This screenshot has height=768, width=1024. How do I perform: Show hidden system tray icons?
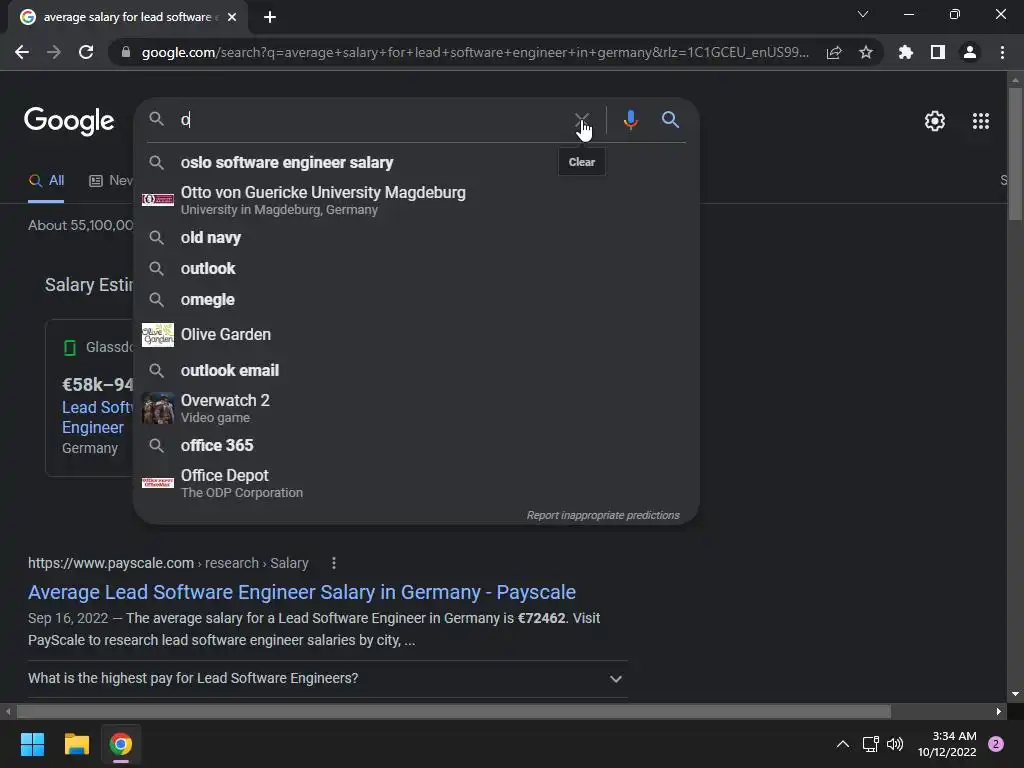point(843,744)
